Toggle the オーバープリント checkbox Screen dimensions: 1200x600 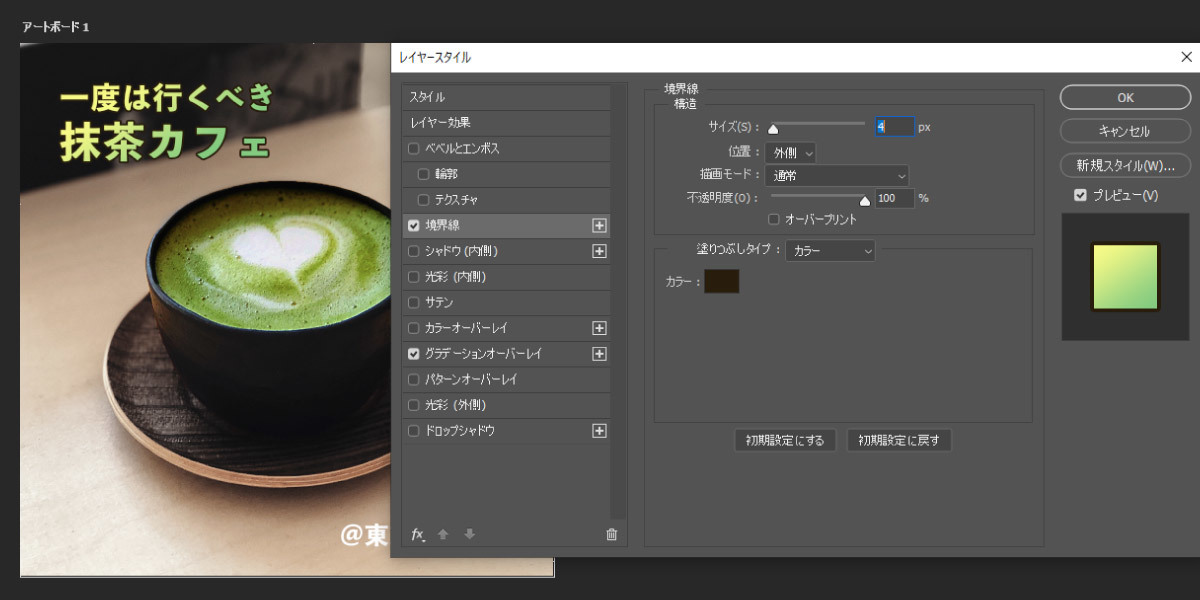coord(773,219)
